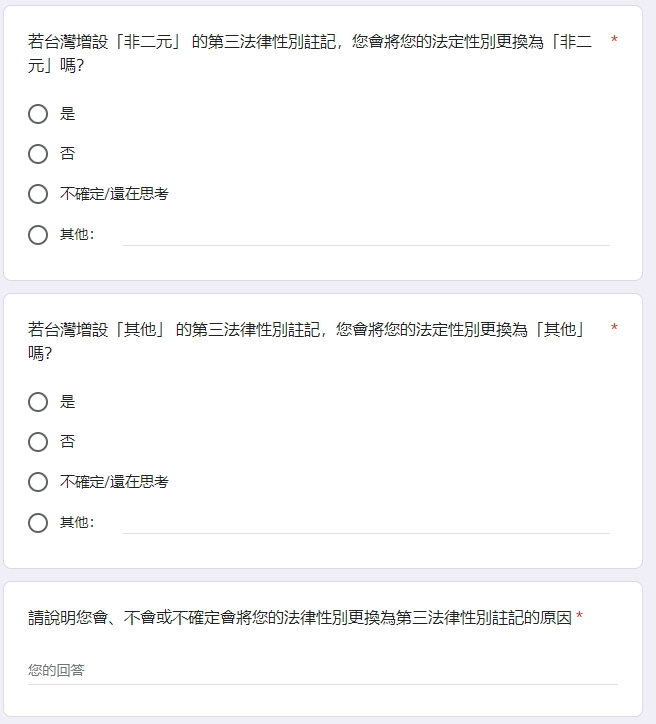
Task: Select 否 for the 非二元 gender question
Action: click(x=38, y=154)
